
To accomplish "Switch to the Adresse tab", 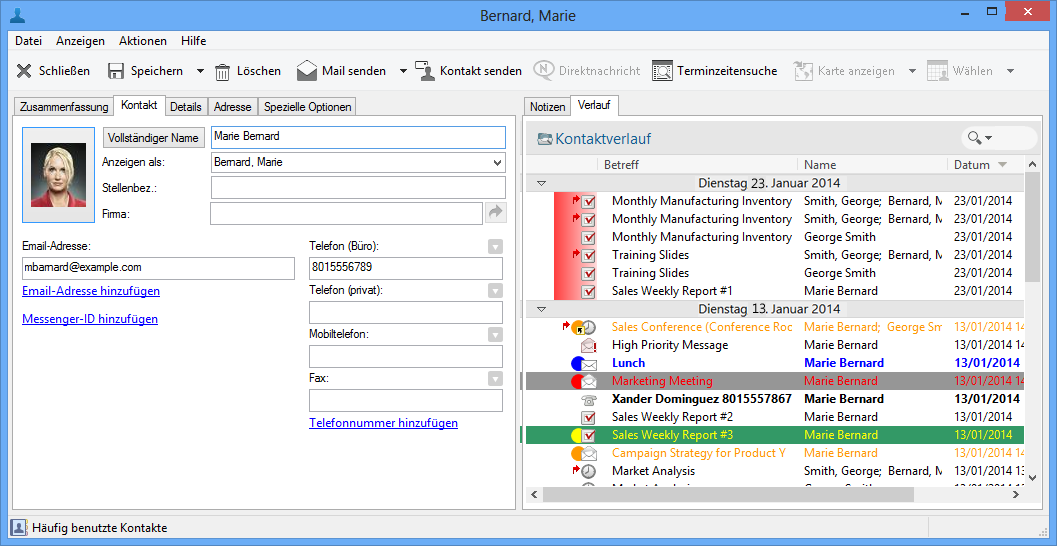I will tap(233, 107).
